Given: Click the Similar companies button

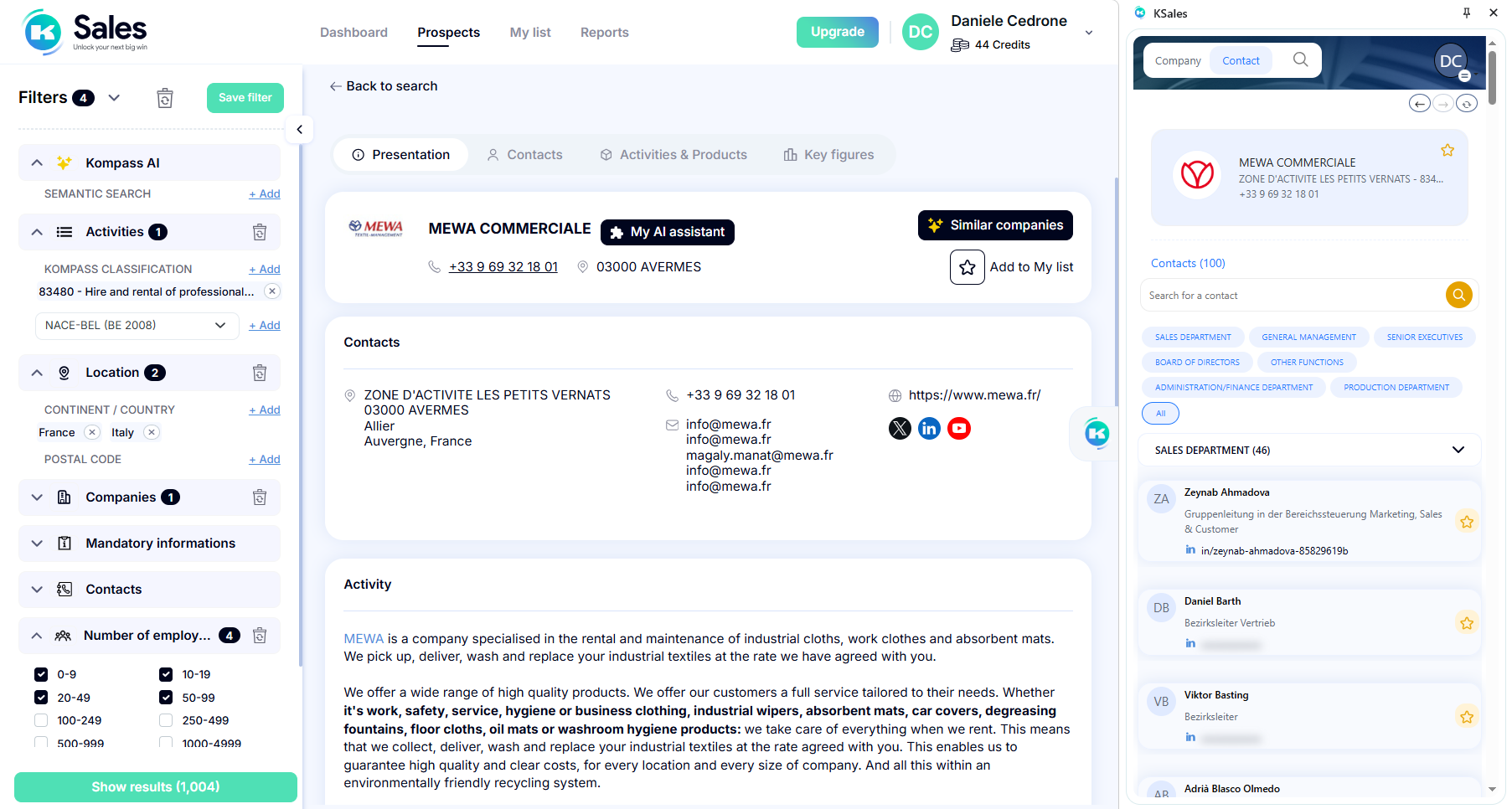Looking at the screenshot, I should 995,225.
